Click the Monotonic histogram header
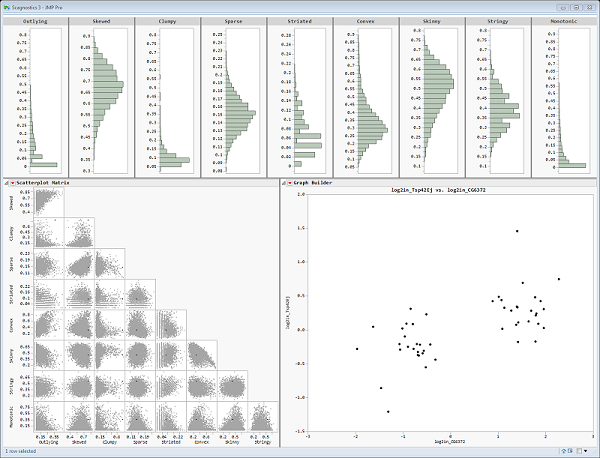Viewport: 600px width, 458px height. 563,21
